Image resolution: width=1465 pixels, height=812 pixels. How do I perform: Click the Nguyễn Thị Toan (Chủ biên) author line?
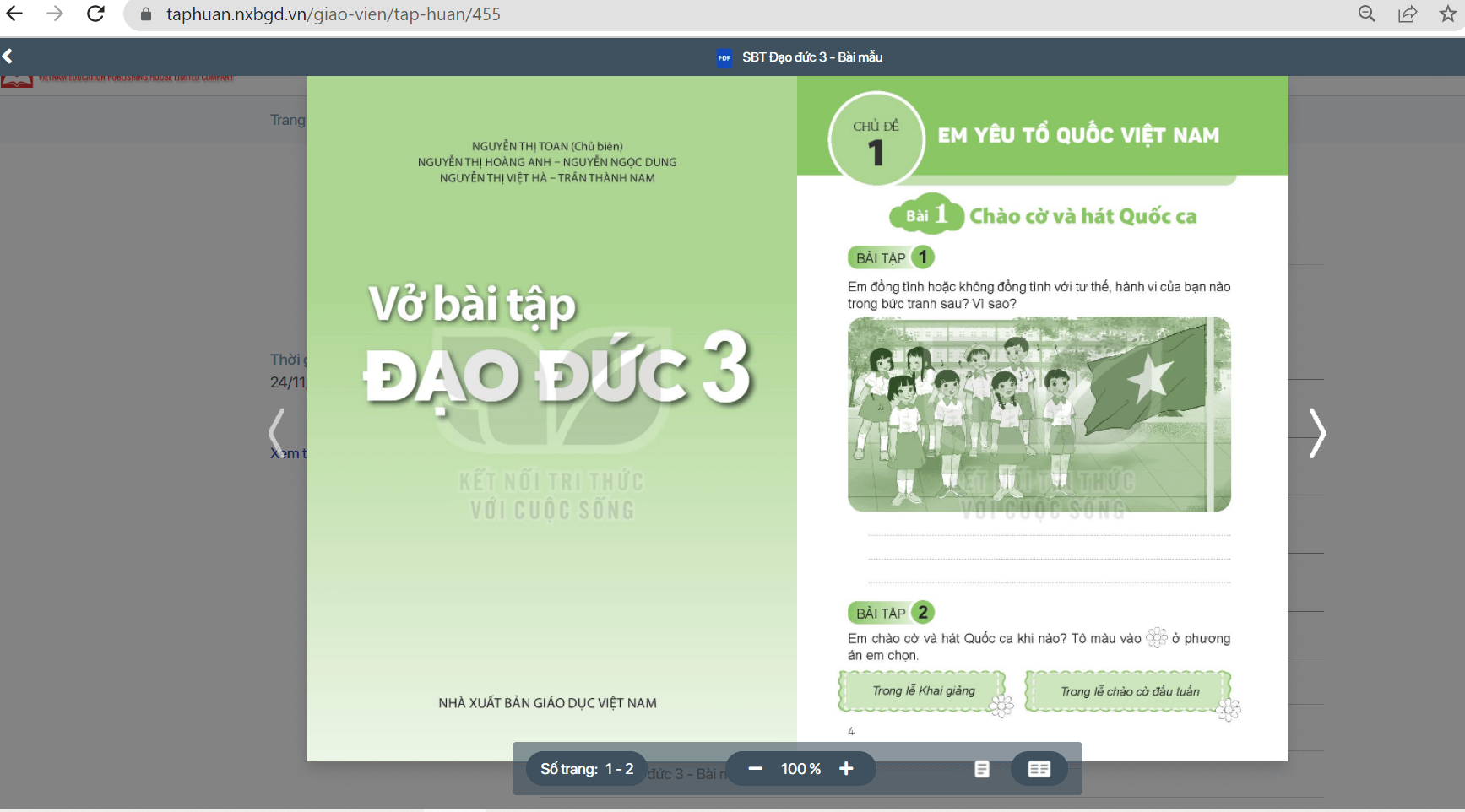click(x=547, y=146)
